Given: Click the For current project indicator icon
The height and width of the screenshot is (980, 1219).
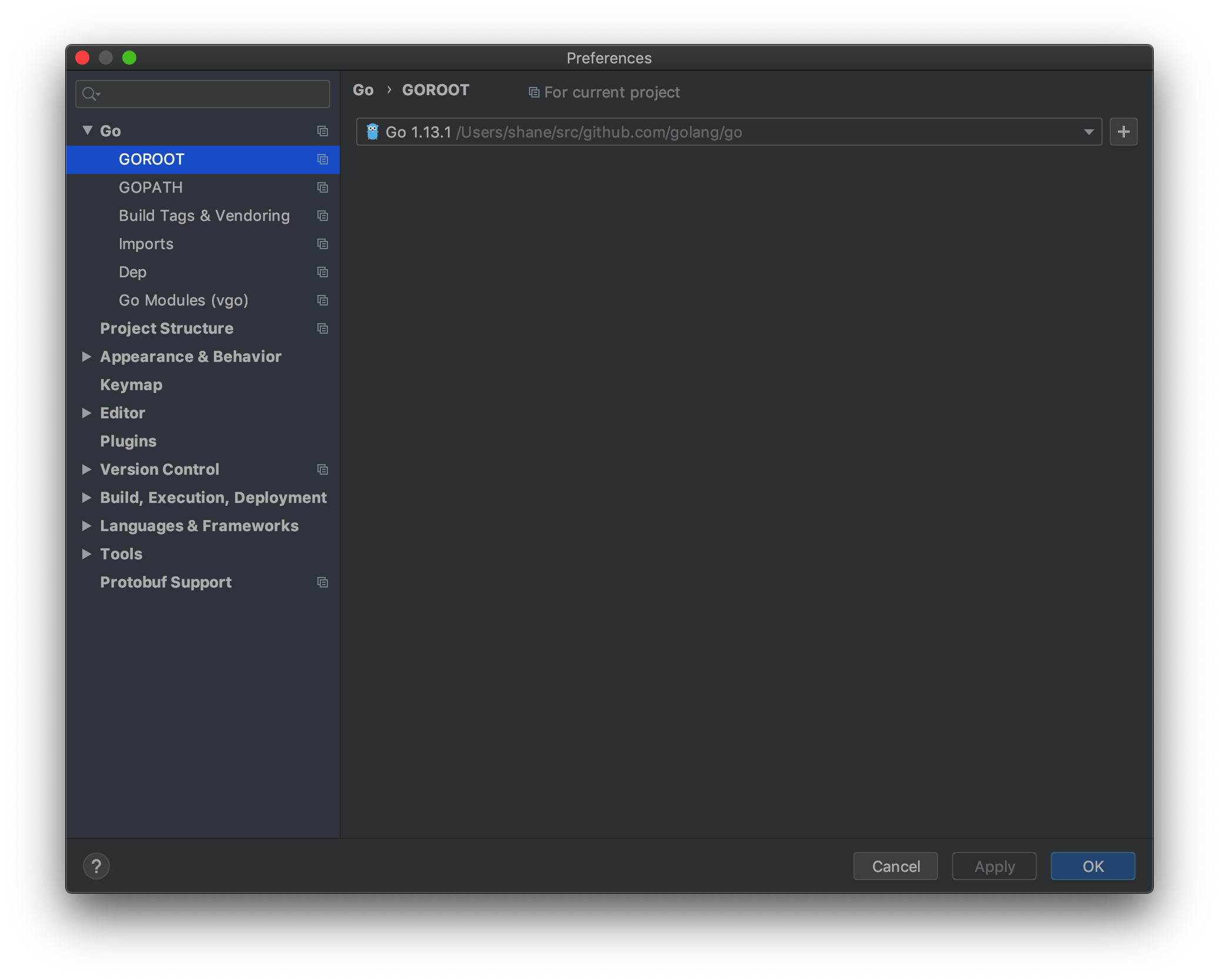Looking at the screenshot, I should point(534,92).
